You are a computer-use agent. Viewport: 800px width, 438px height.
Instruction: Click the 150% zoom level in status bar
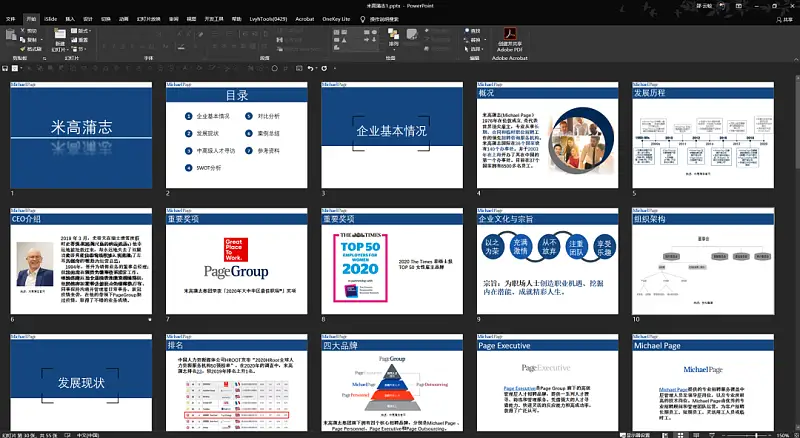(x=783, y=435)
